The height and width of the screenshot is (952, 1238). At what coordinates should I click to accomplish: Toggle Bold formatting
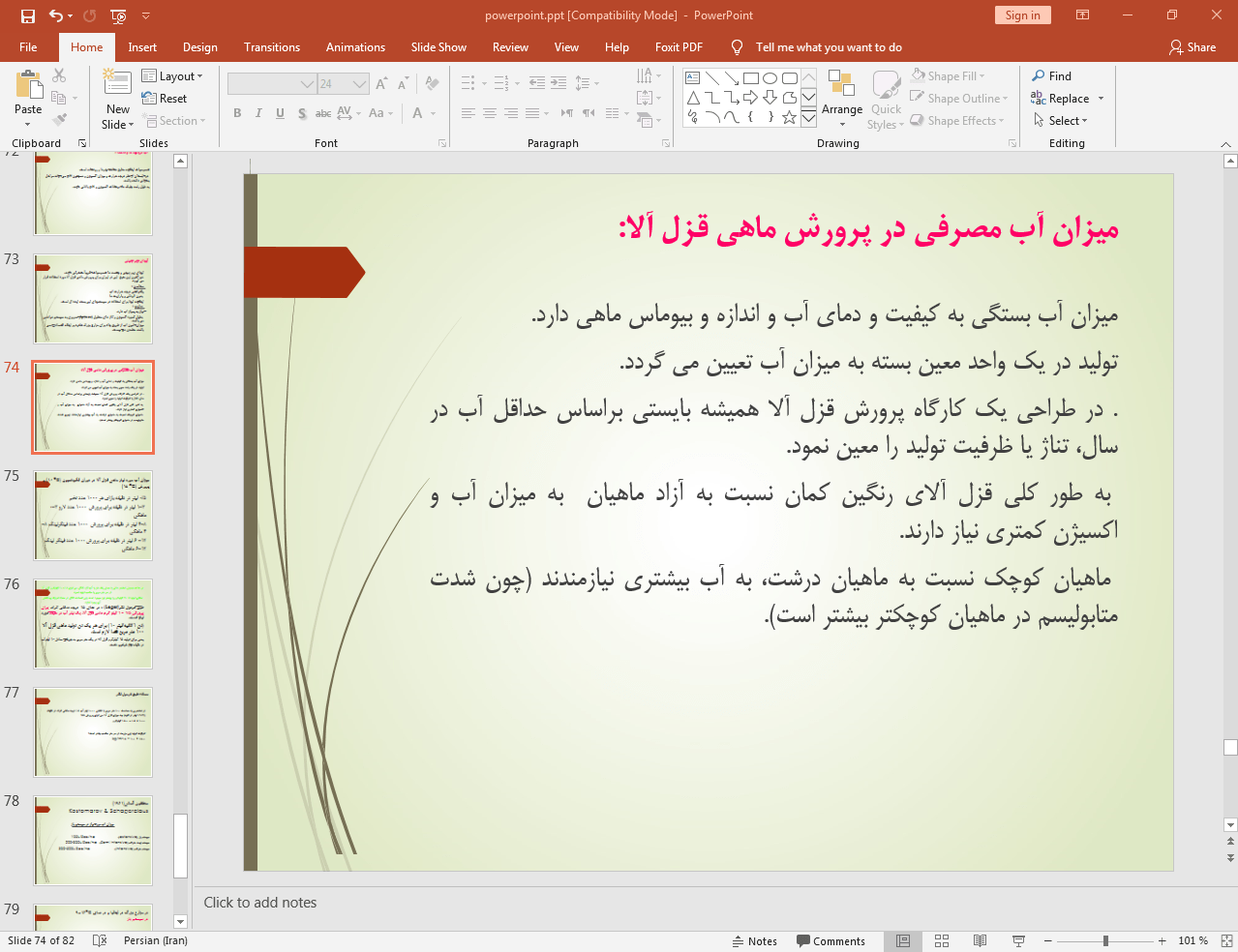pyautogui.click(x=237, y=113)
